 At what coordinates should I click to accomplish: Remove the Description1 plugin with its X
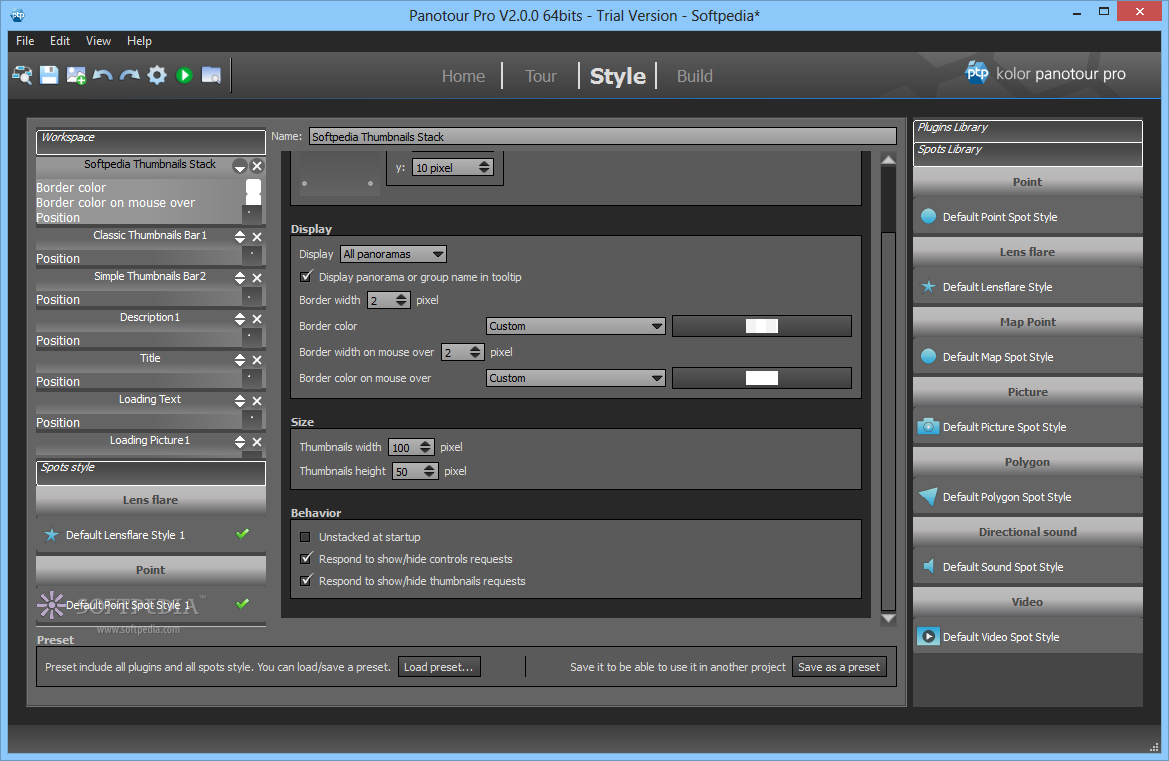point(256,319)
